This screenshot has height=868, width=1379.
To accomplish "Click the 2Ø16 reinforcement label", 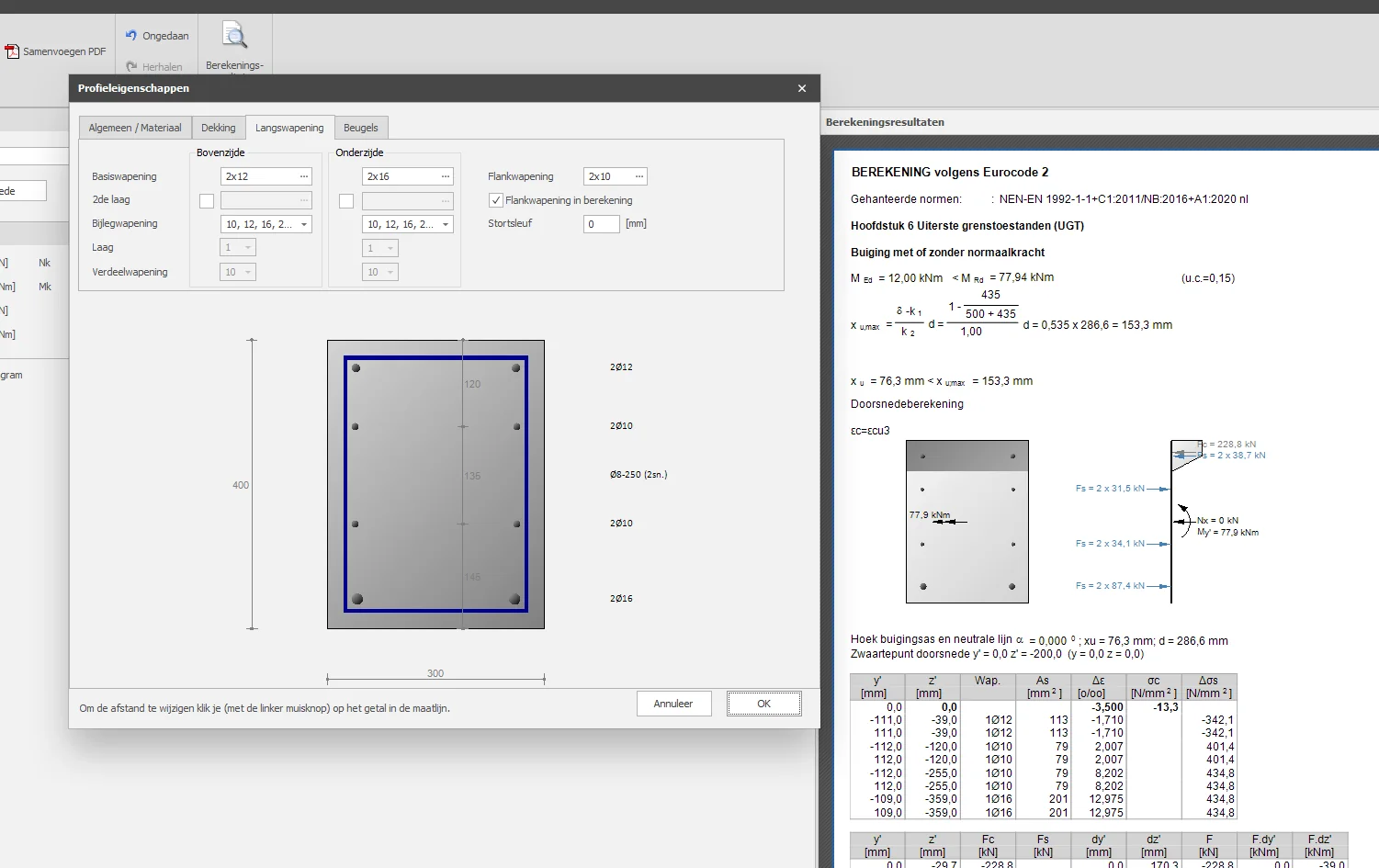I will pos(621,598).
